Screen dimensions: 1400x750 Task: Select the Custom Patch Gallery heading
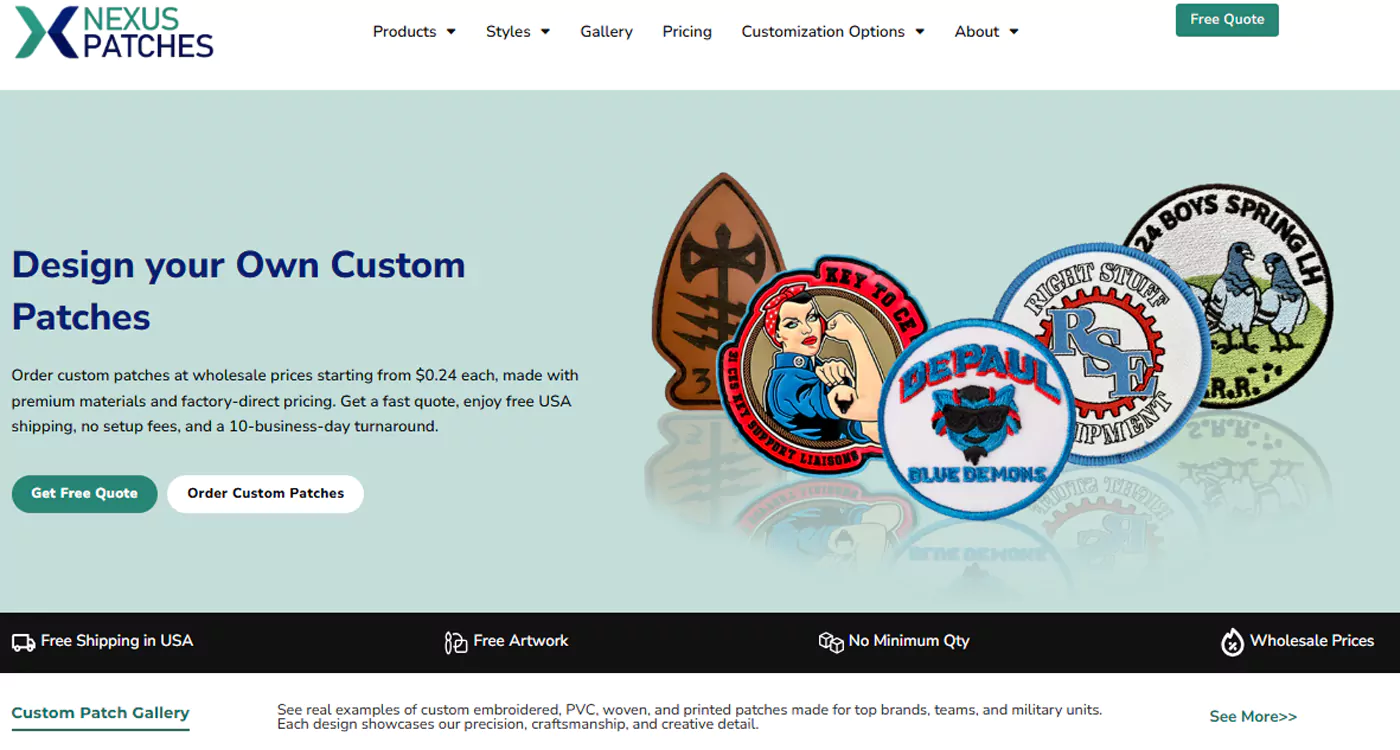tap(100, 713)
